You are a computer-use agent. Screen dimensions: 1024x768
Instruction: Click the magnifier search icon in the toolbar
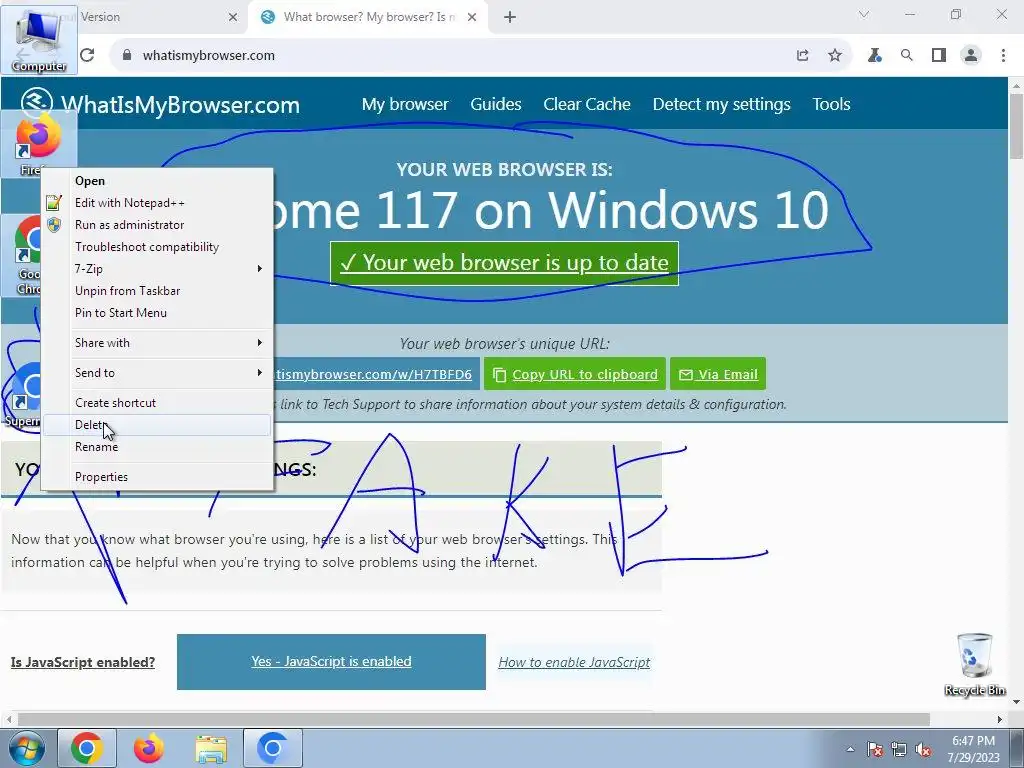pyautogui.click(x=906, y=56)
